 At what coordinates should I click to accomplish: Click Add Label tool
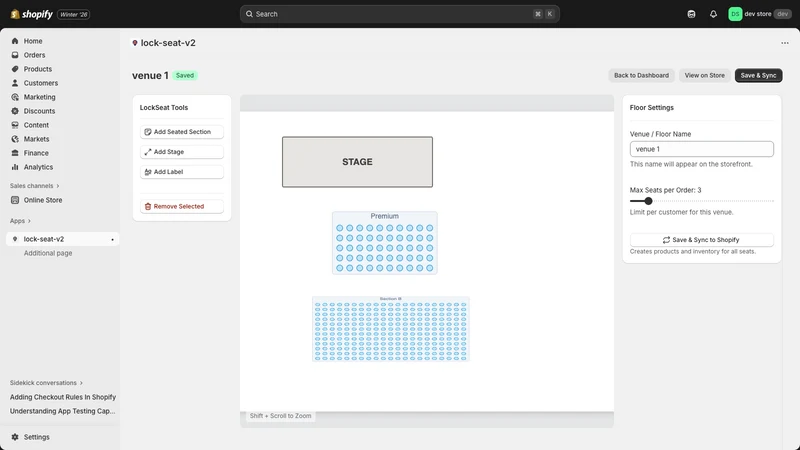click(x=182, y=172)
